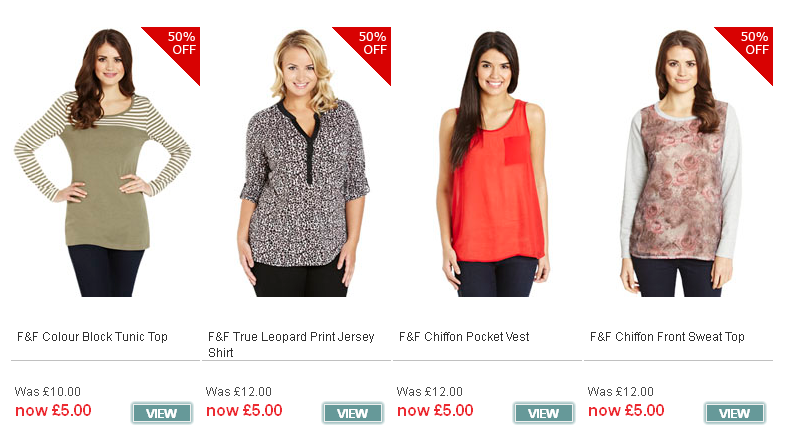This screenshot has height=428, width=797.
Task: Open the F&F Chiffon Pocket Vest title
Action: (464, 337)
